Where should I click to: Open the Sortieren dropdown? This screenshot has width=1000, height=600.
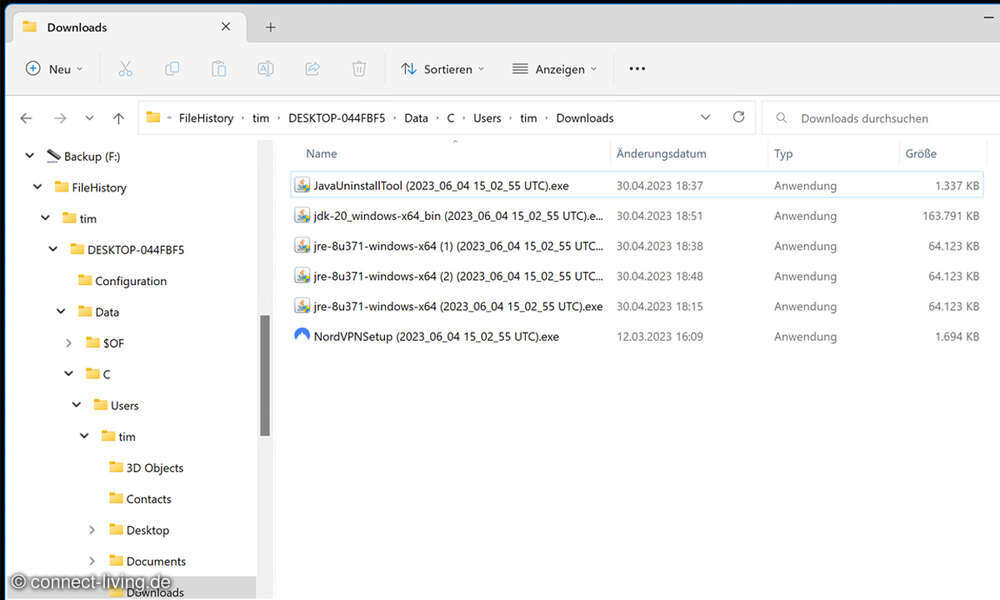click(440, 69)
